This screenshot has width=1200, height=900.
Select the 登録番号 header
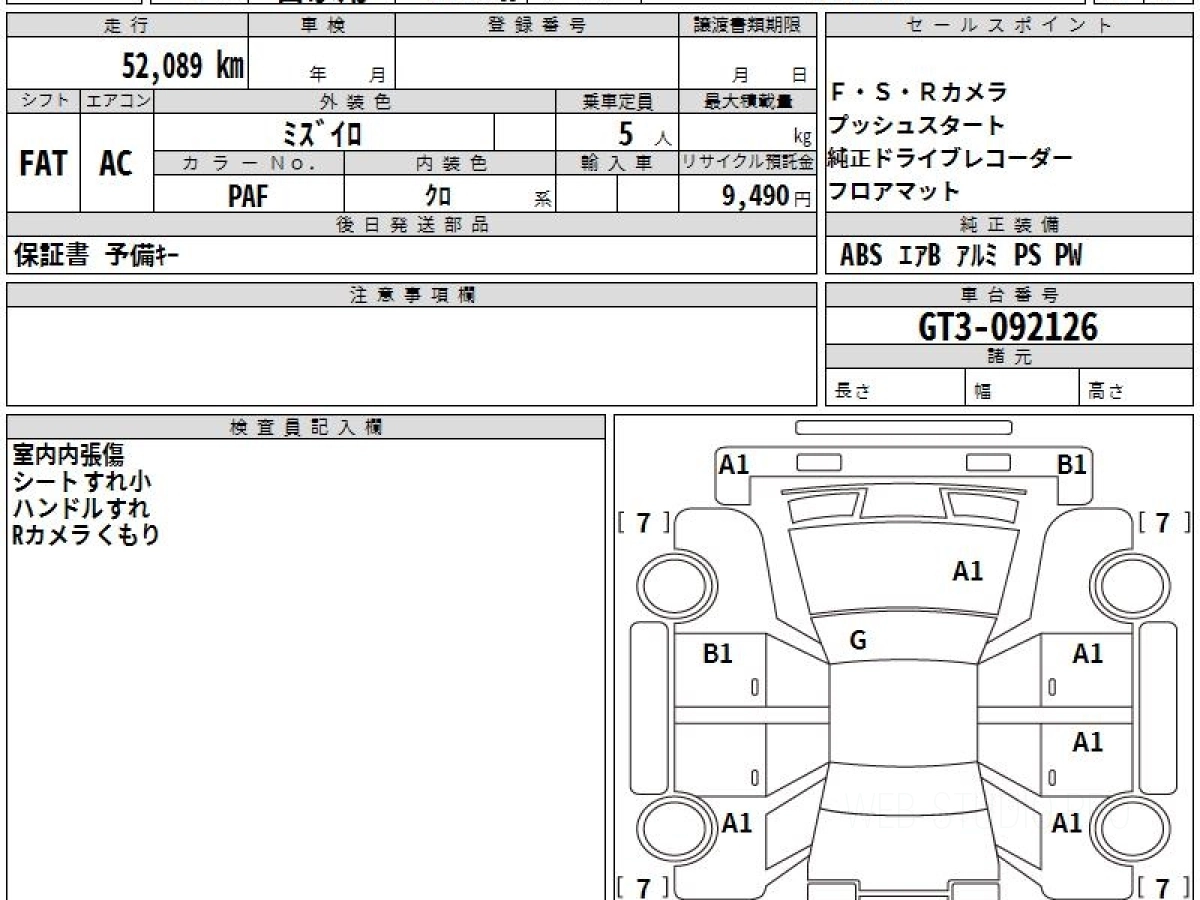tap(537, 26)
